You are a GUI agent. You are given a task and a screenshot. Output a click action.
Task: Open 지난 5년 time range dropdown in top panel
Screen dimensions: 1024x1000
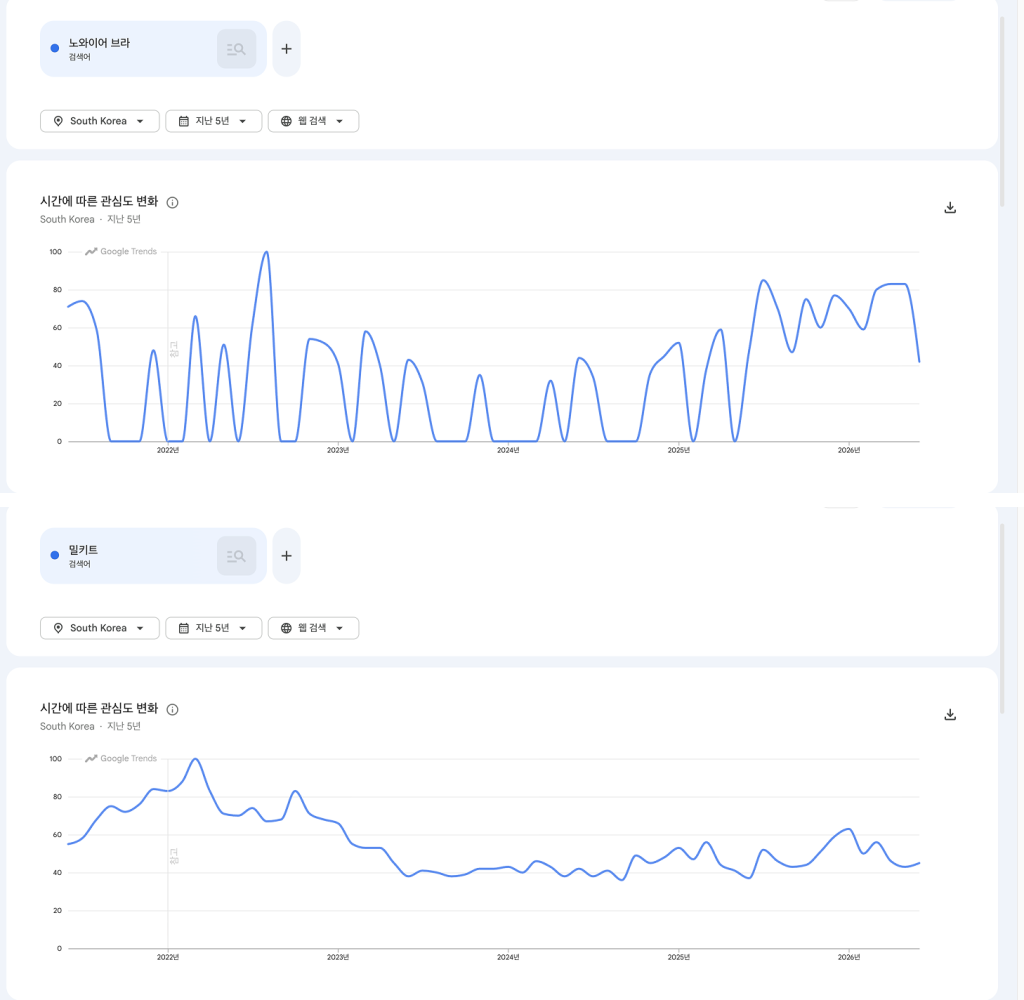tap(214, 121)
